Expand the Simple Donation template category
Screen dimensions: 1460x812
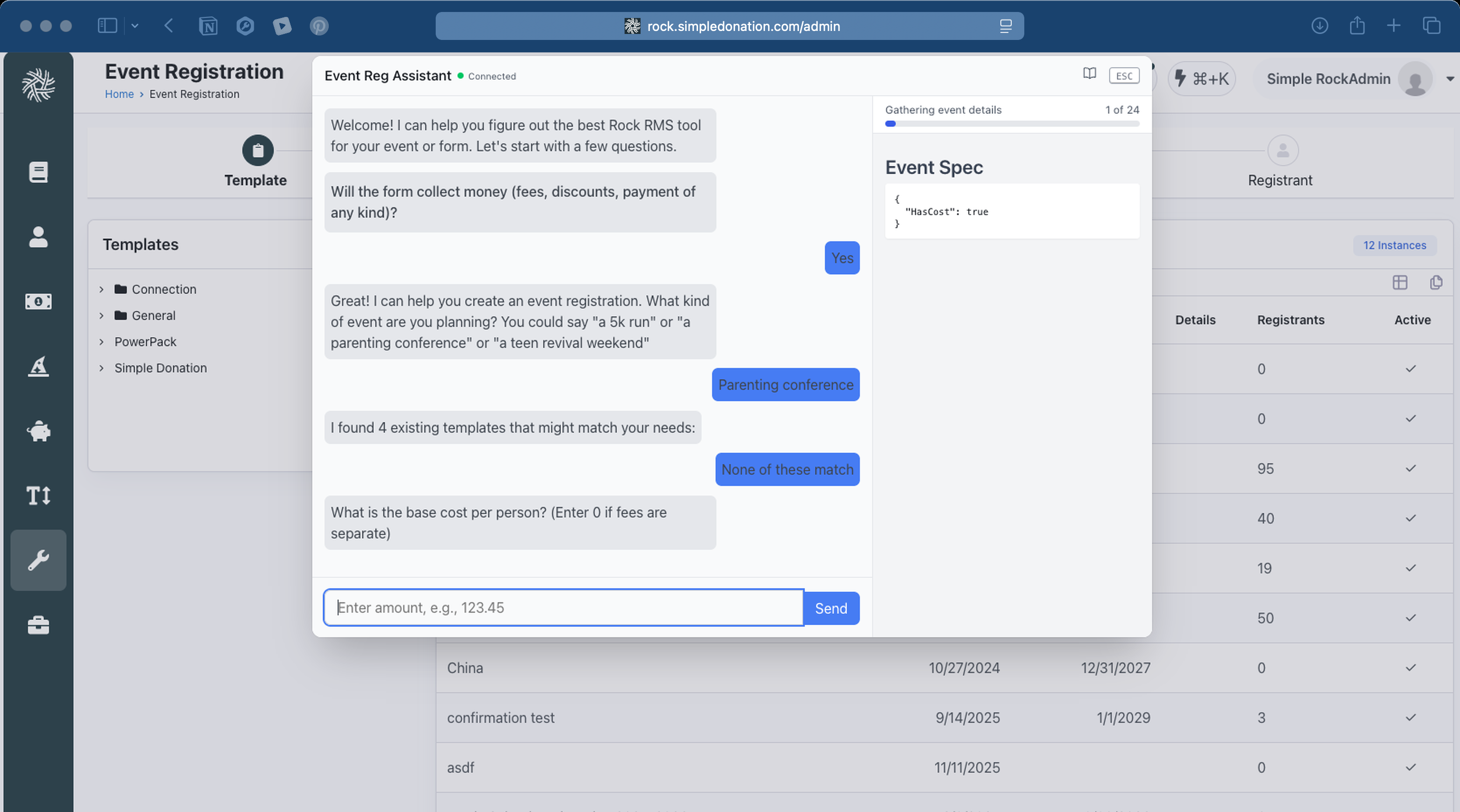tap(101, 369)
